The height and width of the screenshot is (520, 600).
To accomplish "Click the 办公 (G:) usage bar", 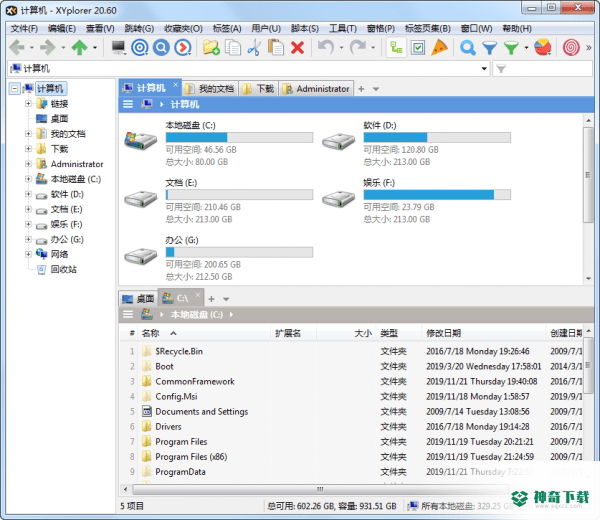I will (239, 252).
